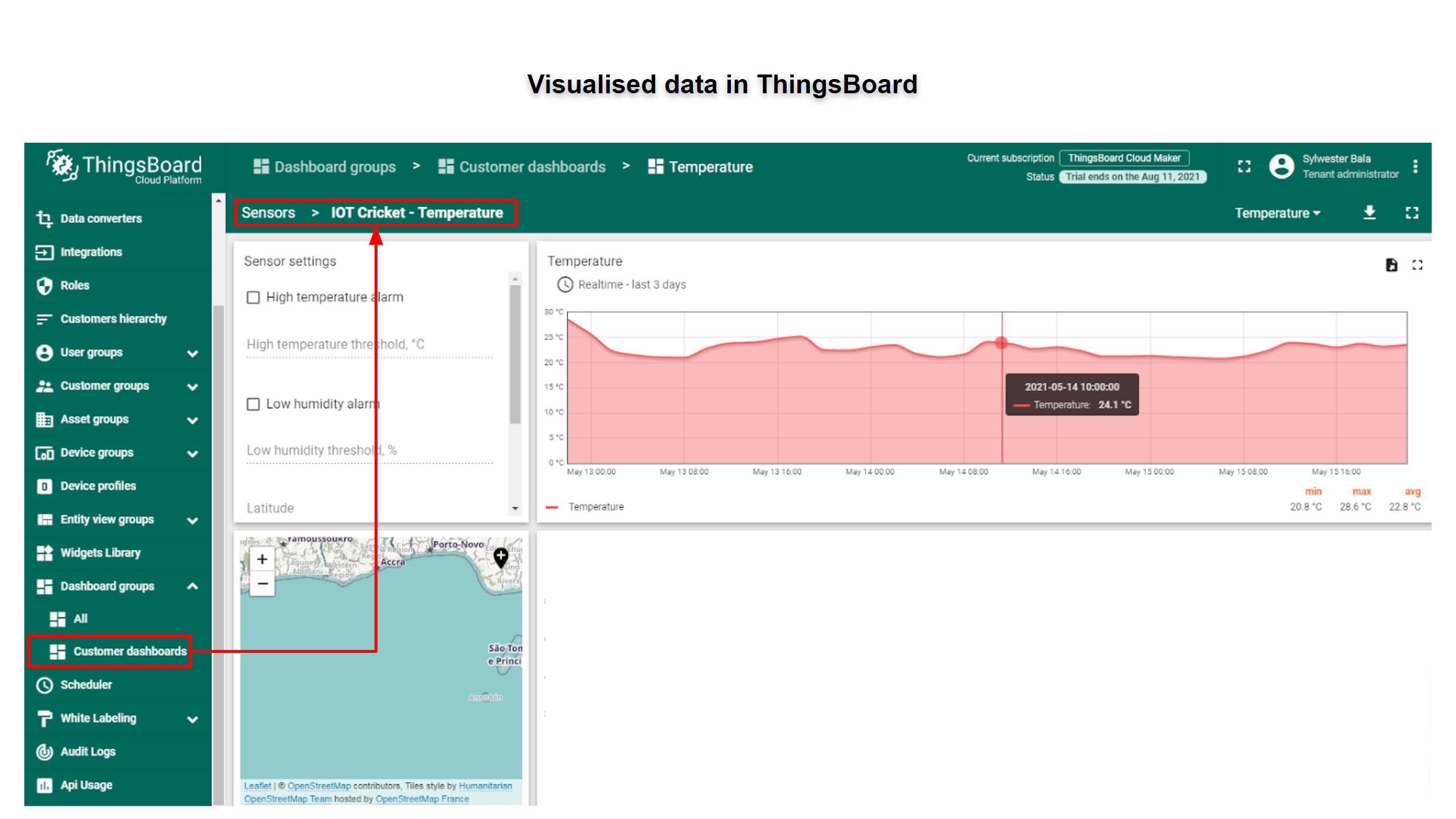Screen dimensions: 1456x819
Task: Click the download dashboard export icon
Action: click(x=1370, y=213)
